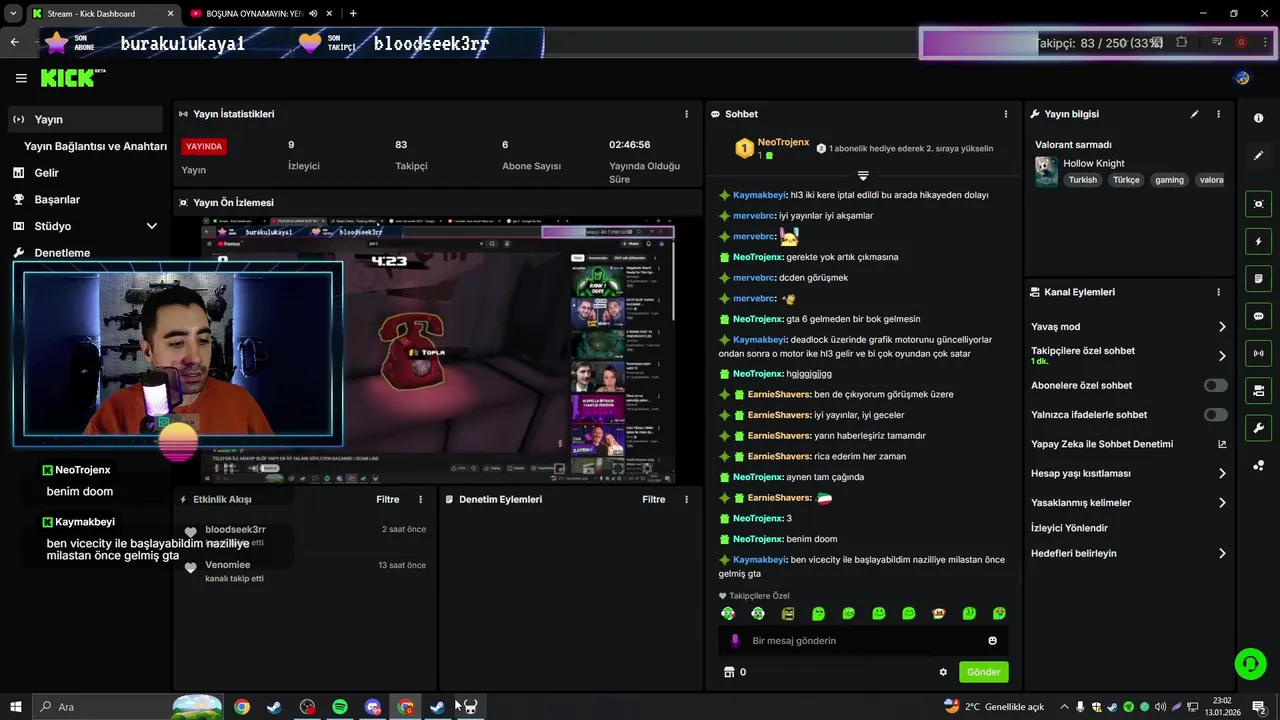Open the hamburger menu beside Kick logo
This screenshot has height=720, width=1280.
click(21, 78)
